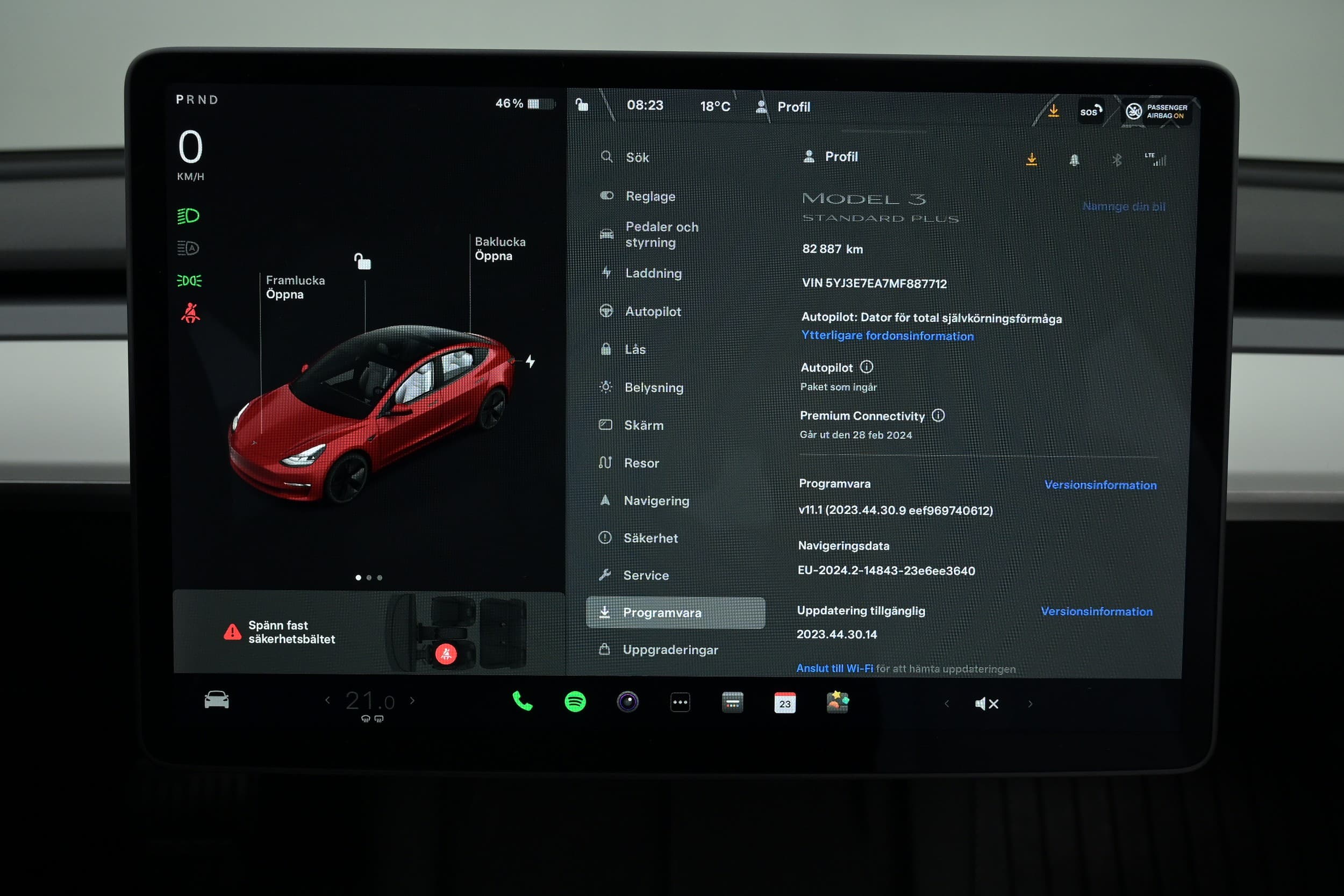This screenshot has height=896, width=1344.
Task: Select Laddning in the settings menu
Action: coord(653,273)
